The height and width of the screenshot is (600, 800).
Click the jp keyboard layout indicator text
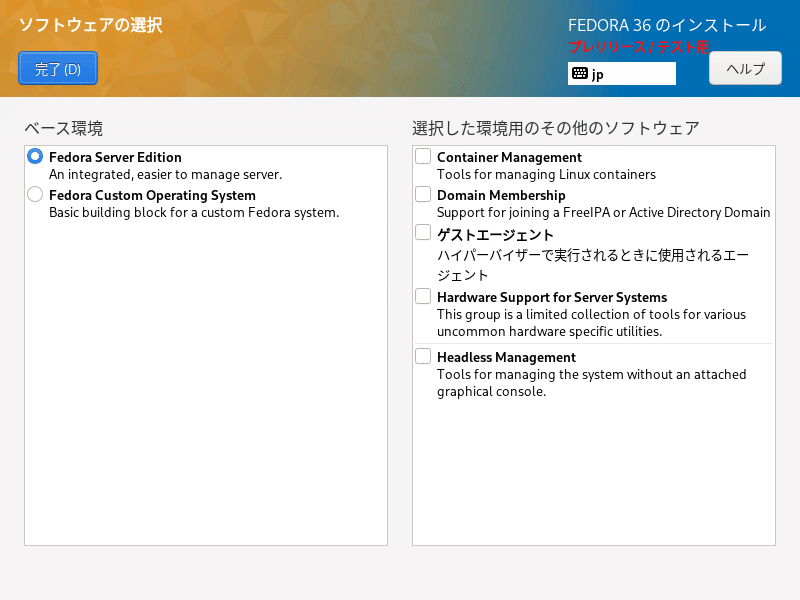[x=597, y=74]
